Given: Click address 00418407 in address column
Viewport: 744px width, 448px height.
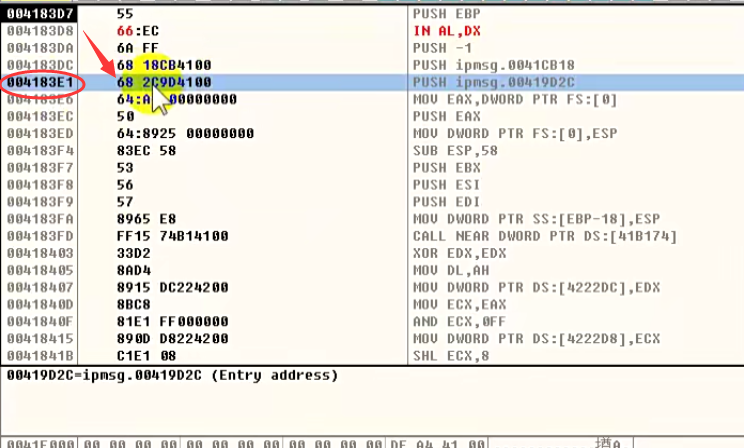Looking at the screenshot, I should tap(40, 287).
